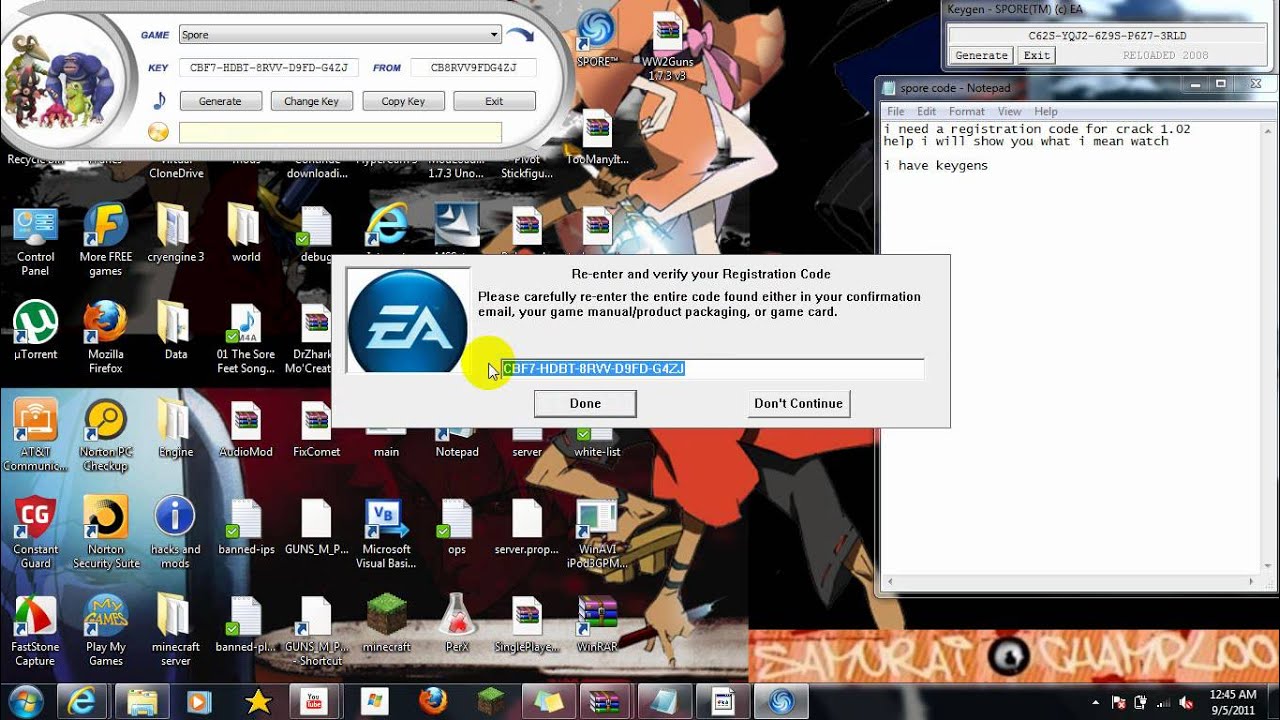Image resolution: width=1280 pixels, height=720 pixels.
Task: Open the hacks and mods icon
Action: tap(176, 534)
